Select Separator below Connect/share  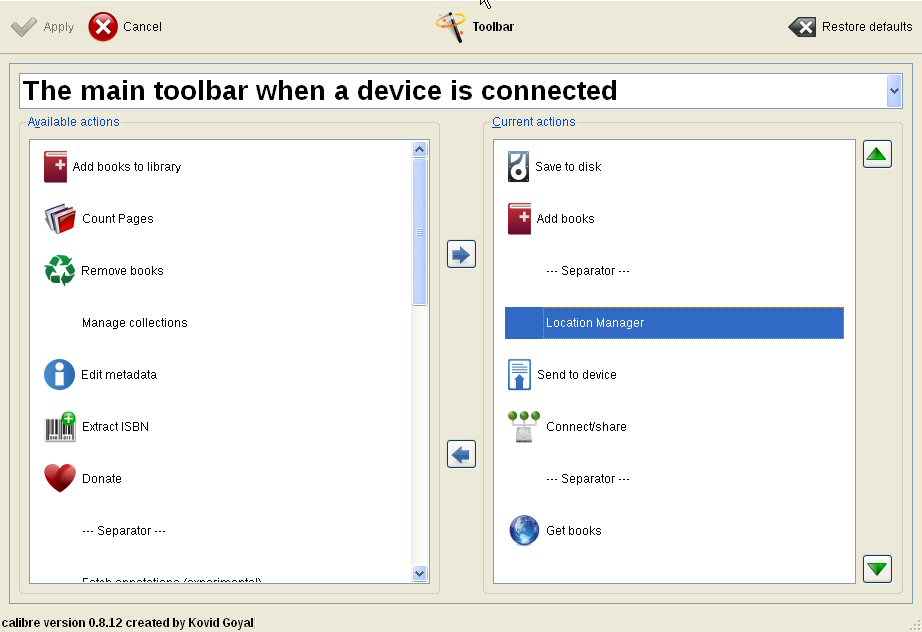pyautogui.click(x=587, y=479)
